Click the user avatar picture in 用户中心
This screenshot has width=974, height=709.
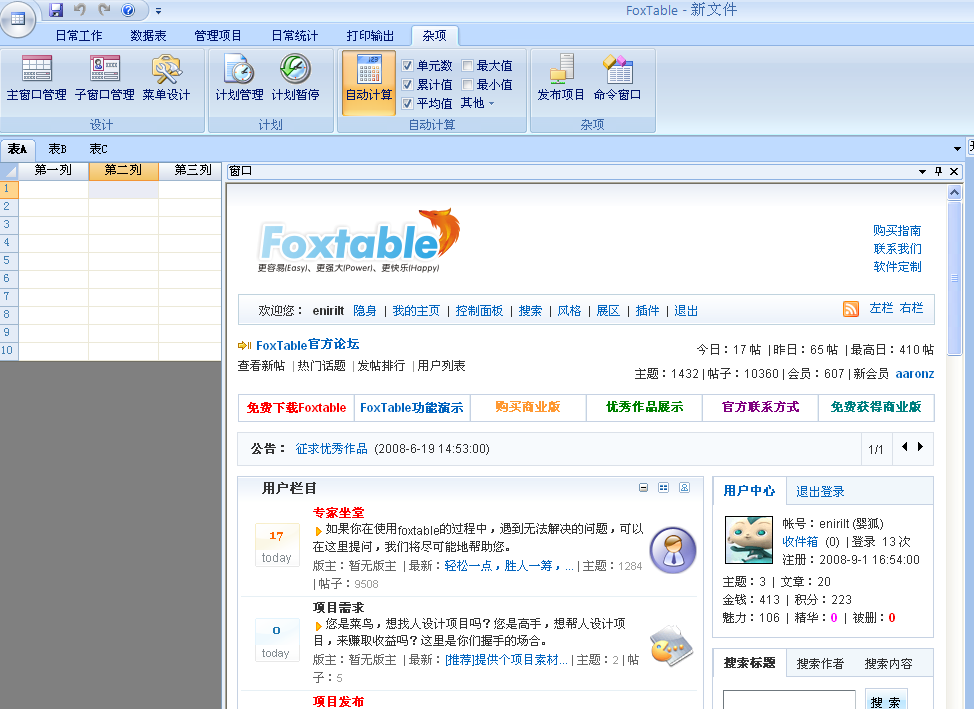(749, 539)
